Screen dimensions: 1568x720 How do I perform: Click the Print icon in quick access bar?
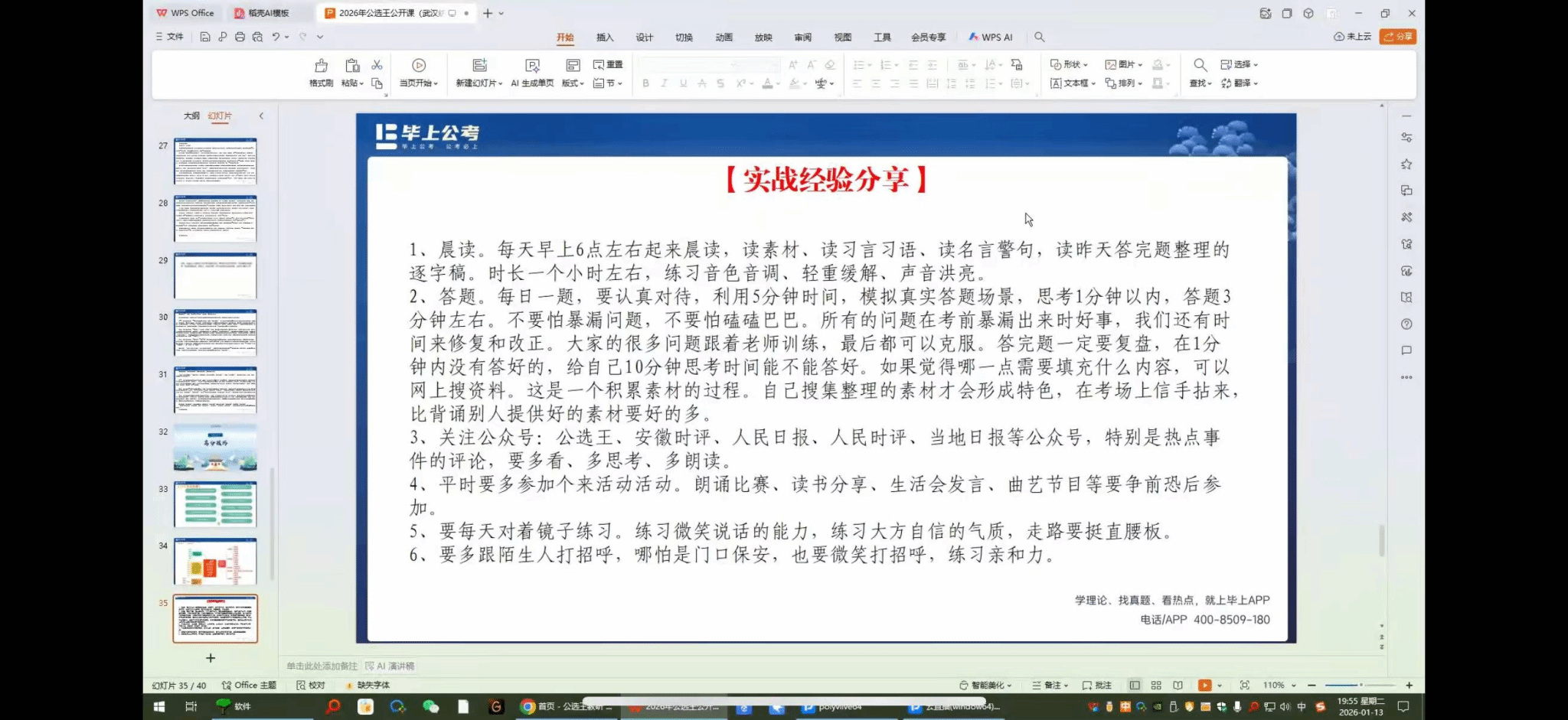(x=240, y=37)
